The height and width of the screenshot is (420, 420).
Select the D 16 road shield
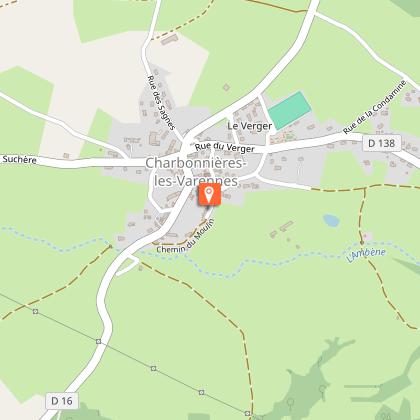coord(62,401)
